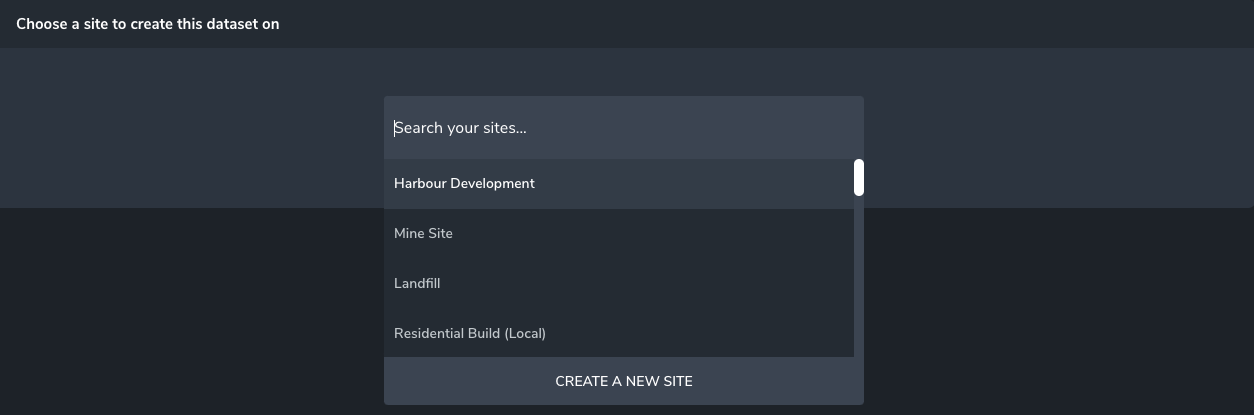
Task: Select the Harbour Development site
Action: [x=465, y=184]
